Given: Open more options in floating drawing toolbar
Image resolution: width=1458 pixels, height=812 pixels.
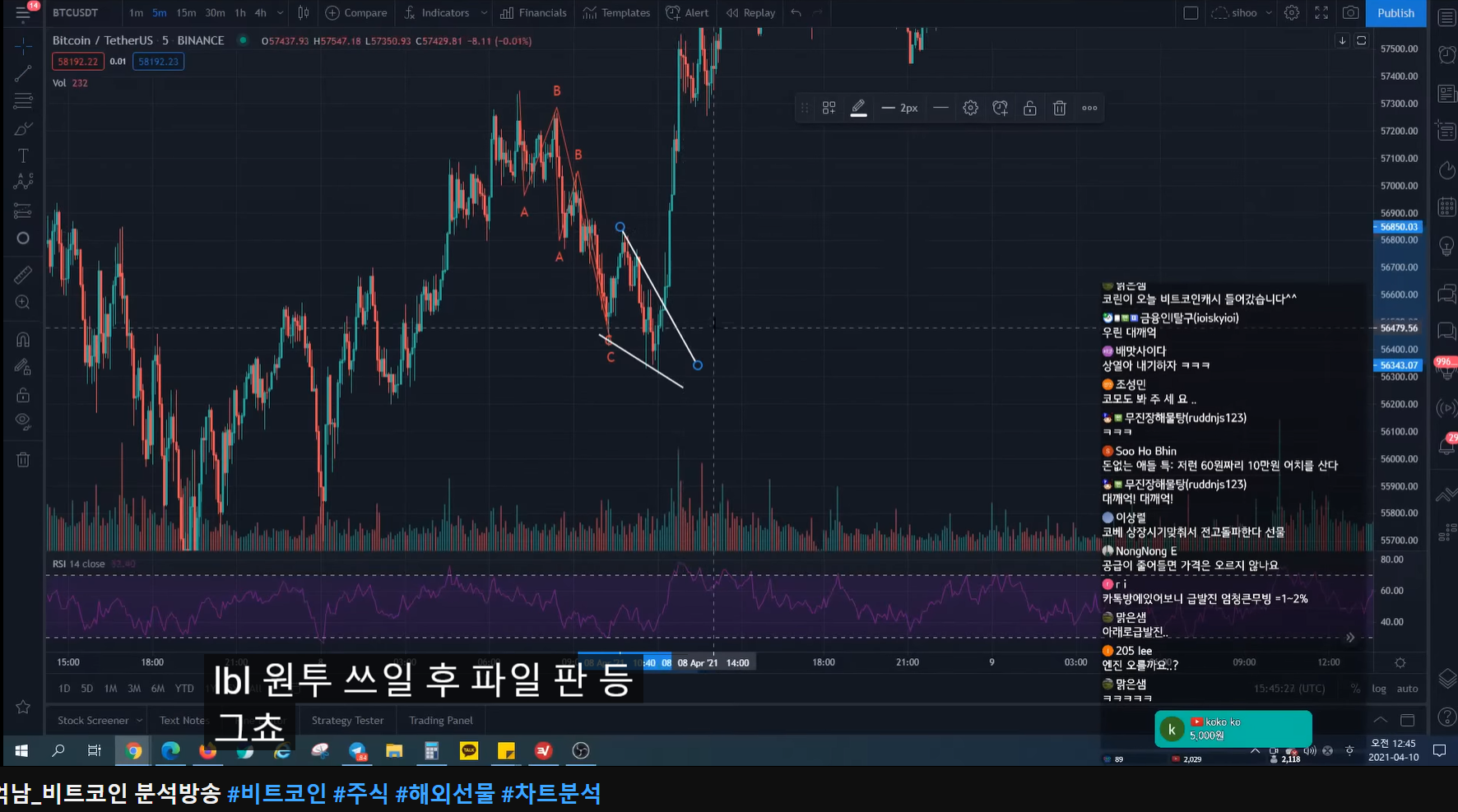Looking at the screenshot, I should click(x=1089, y=108).
